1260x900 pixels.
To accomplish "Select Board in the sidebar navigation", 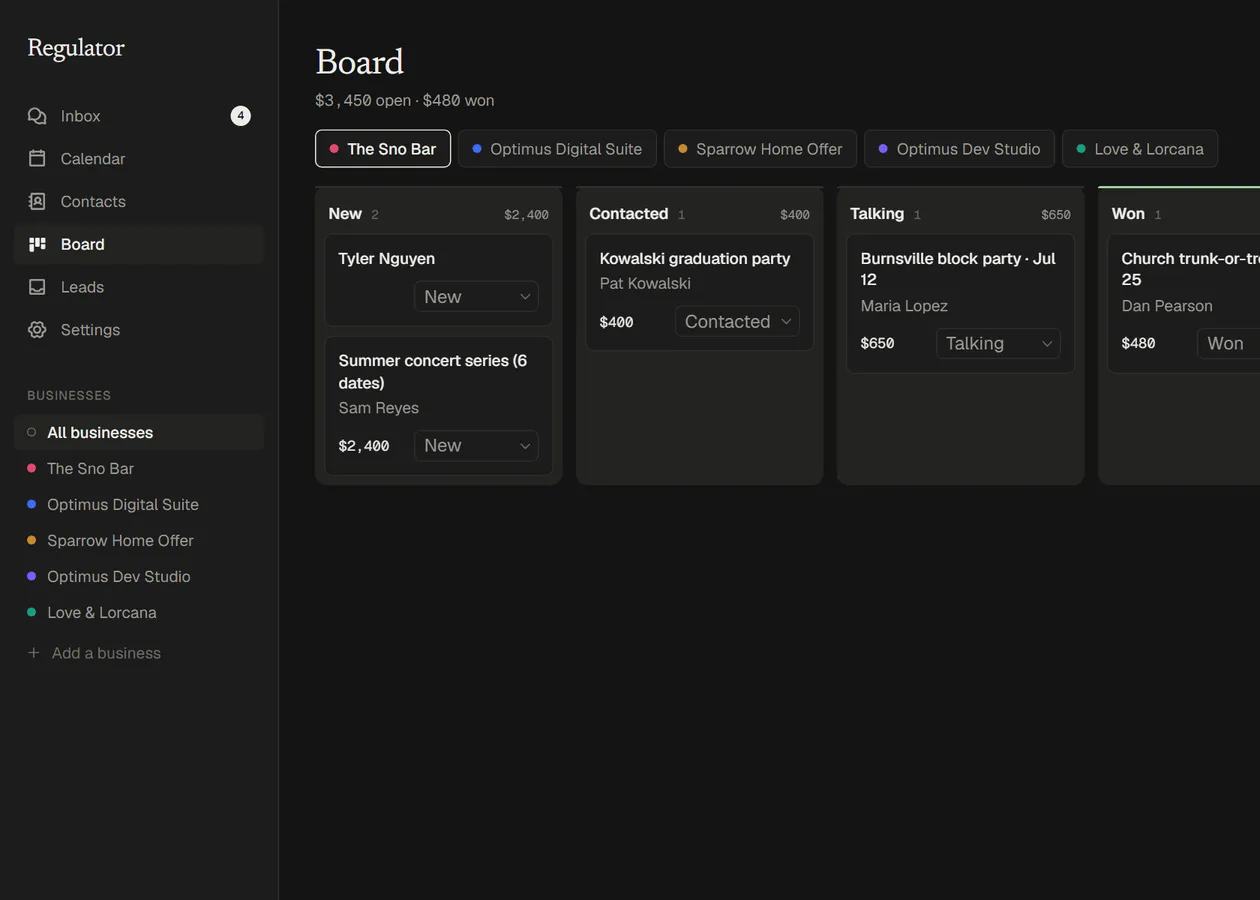I will click(x=139, y=244).
